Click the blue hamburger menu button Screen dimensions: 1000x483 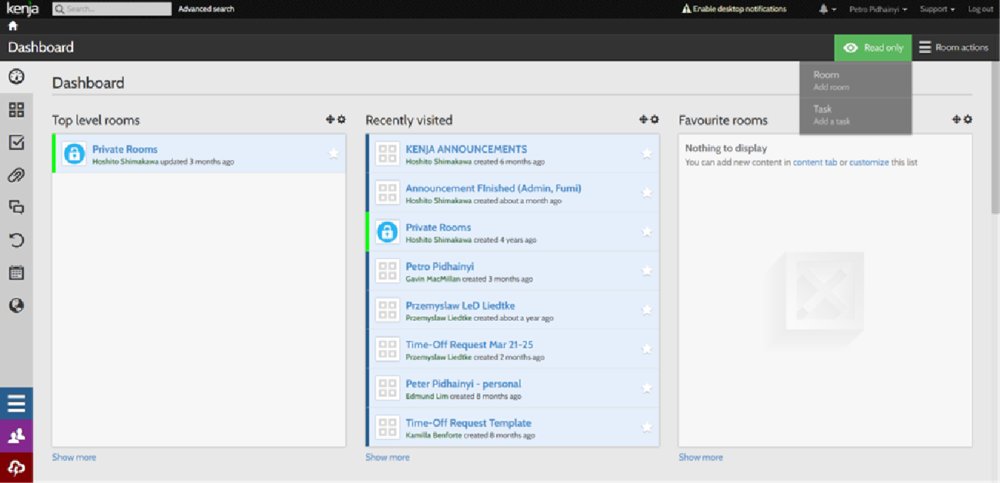[17, 403]
